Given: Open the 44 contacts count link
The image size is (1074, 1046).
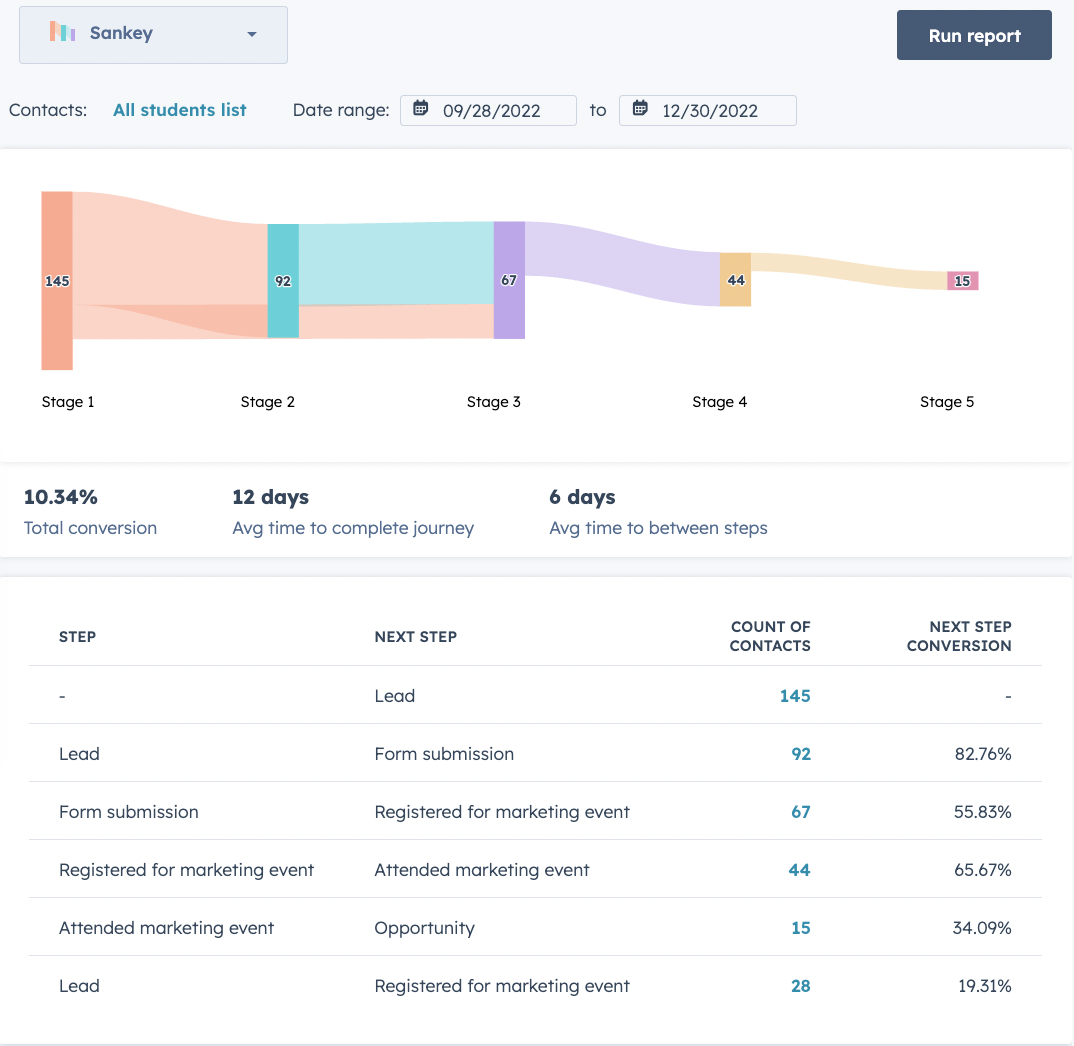Looking at the screenshot, I should (x=799, y=870).
